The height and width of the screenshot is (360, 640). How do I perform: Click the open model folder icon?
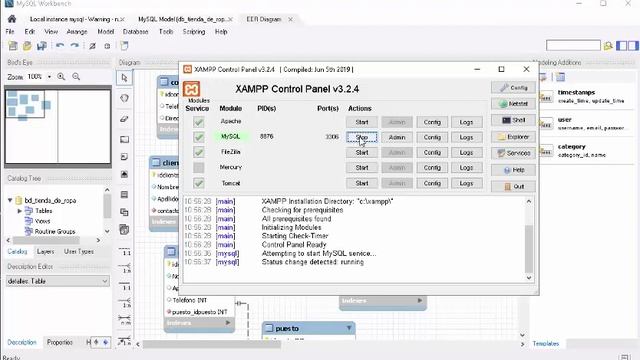click(x=27, y=46)
